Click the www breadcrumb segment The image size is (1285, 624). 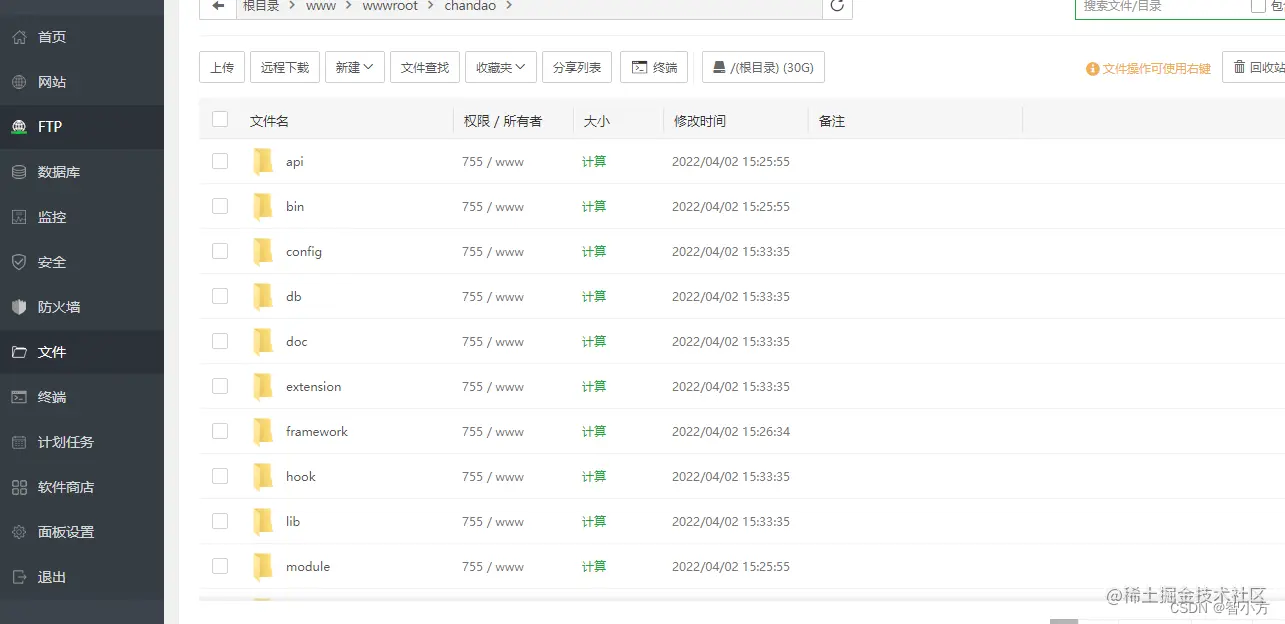point(321,6)
